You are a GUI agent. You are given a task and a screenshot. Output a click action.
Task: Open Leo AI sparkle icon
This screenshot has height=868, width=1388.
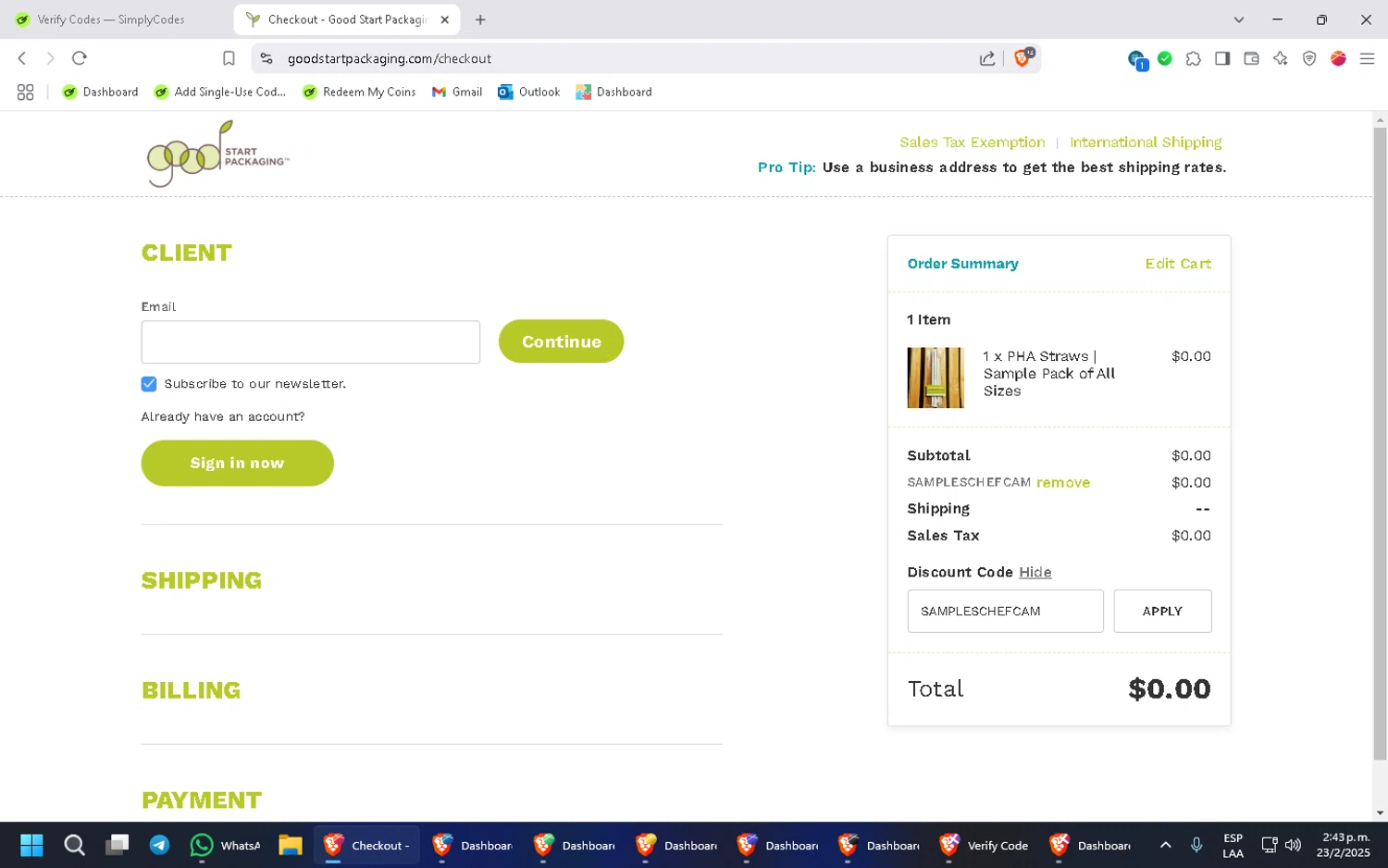click(x=1281, y=58)
